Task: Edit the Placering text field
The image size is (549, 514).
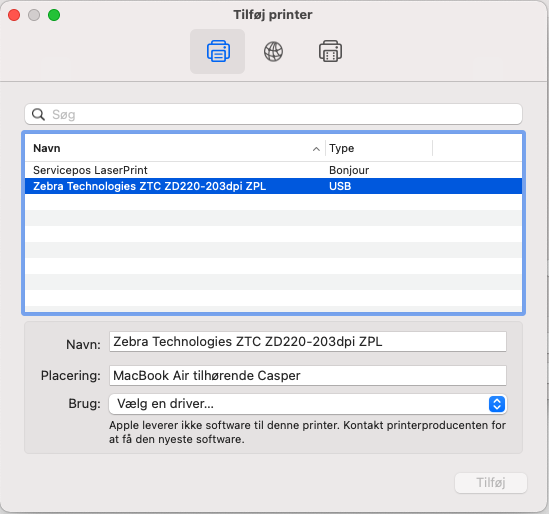Action: (308, 375)
